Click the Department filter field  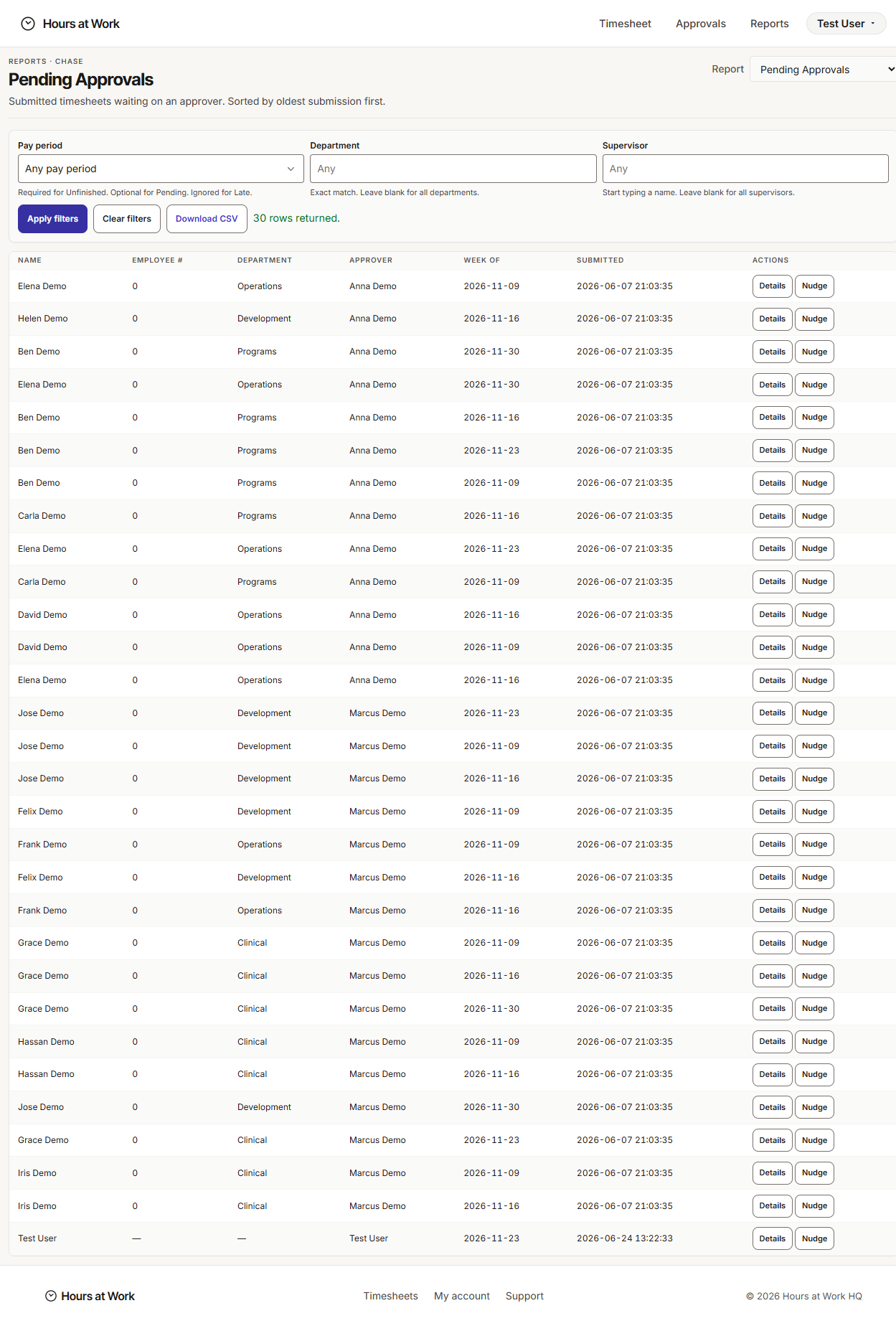[453, 169]
